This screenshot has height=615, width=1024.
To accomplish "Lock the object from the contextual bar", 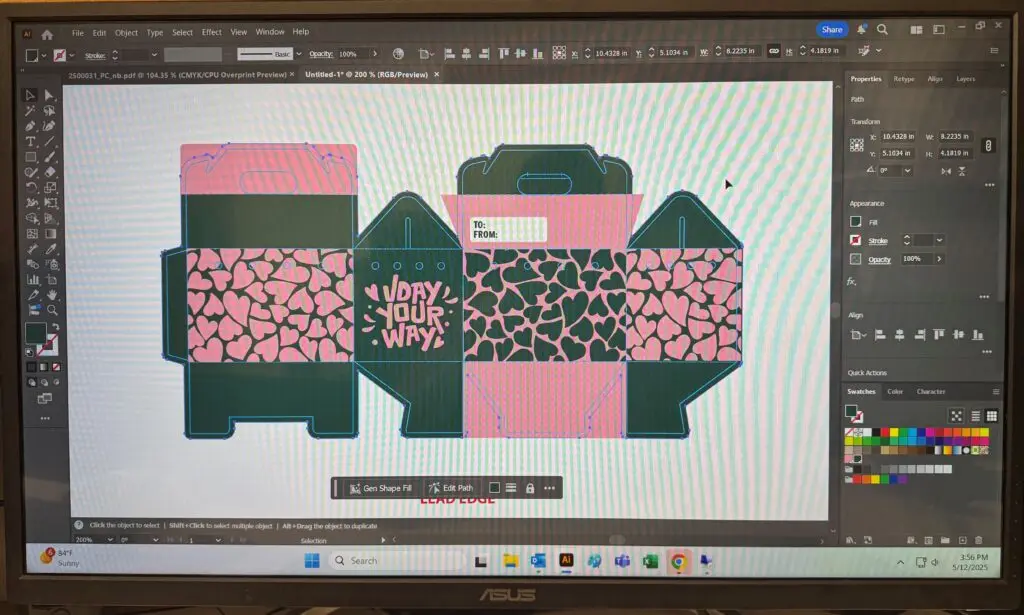I will [x=530, y=488].
